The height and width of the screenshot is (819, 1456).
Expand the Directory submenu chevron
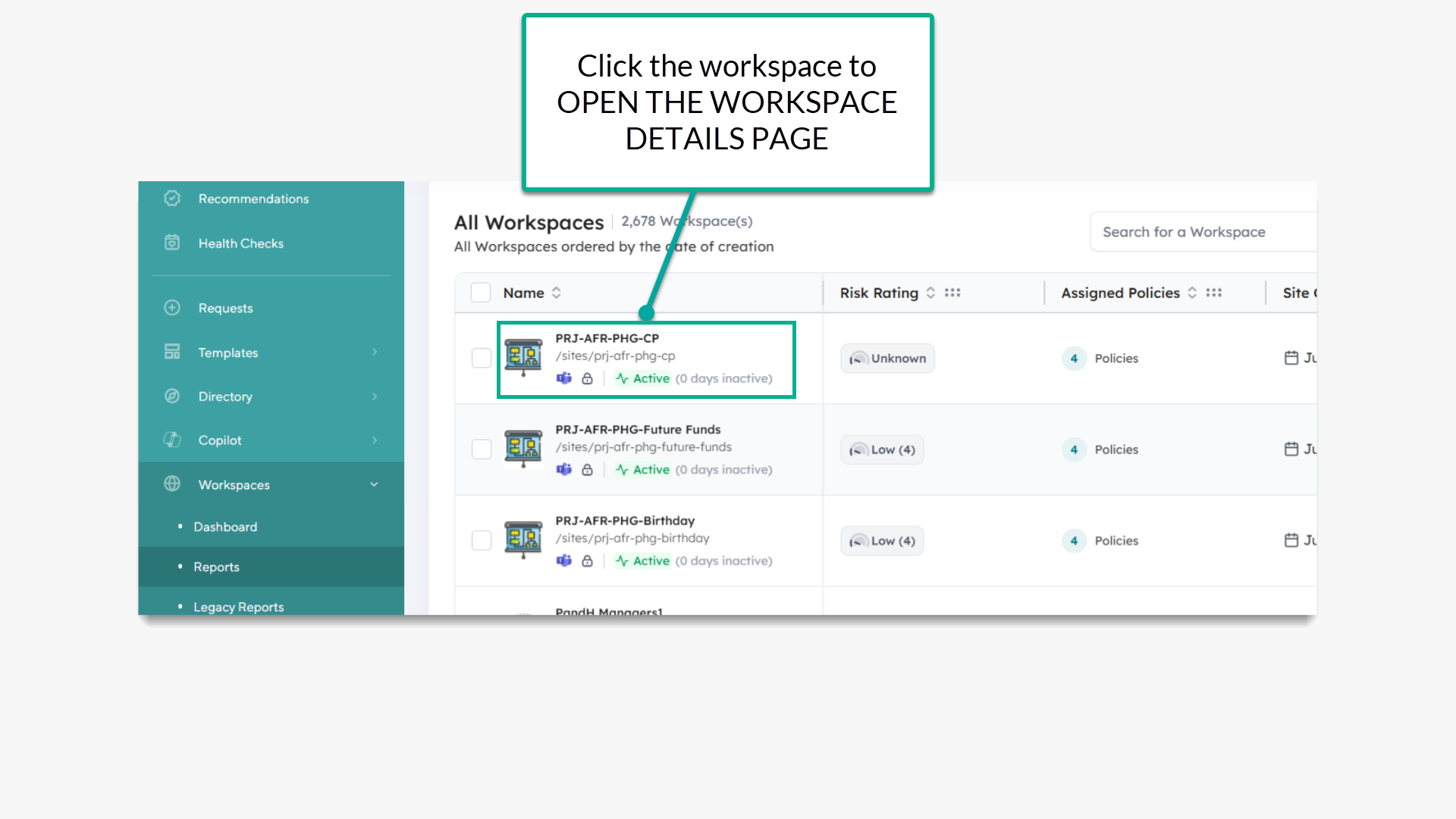[375, 396]
